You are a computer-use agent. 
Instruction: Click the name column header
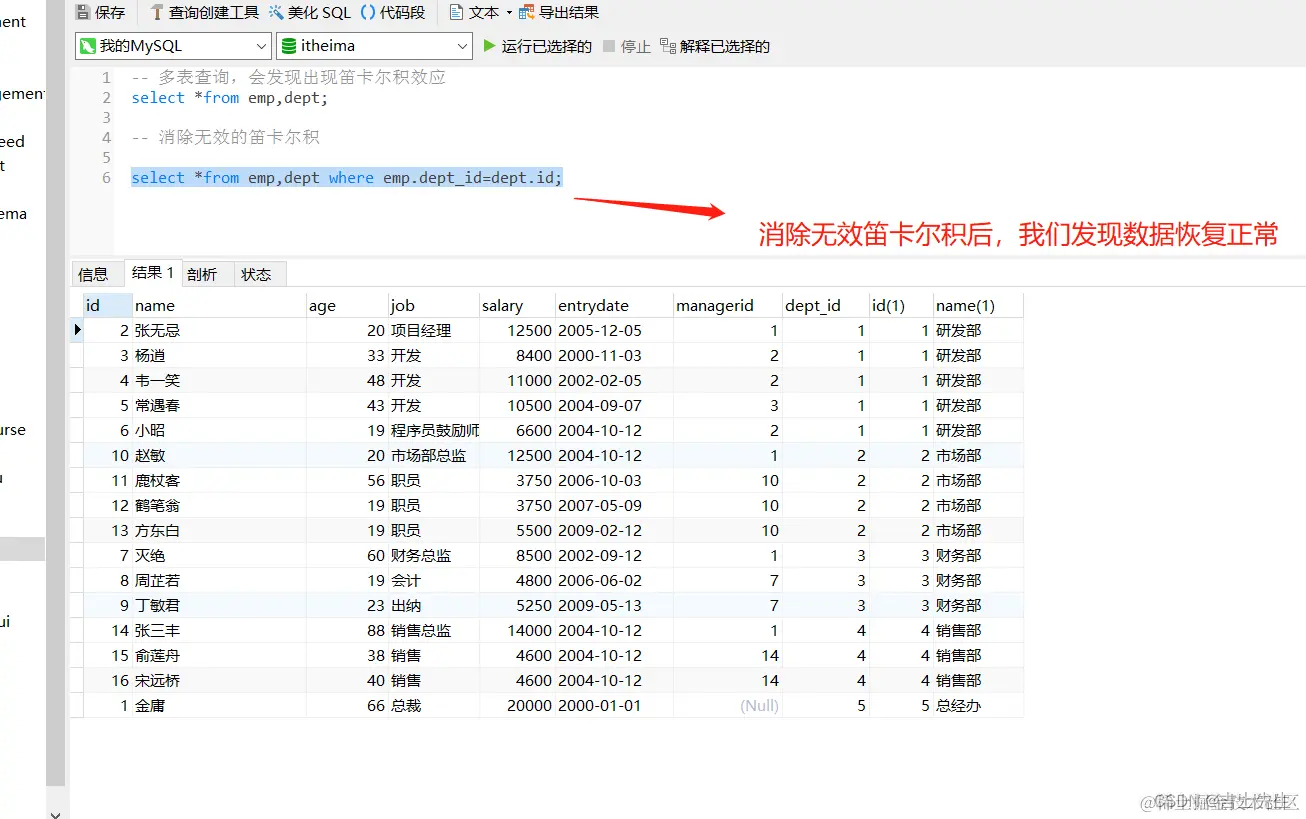click(219, 306)
